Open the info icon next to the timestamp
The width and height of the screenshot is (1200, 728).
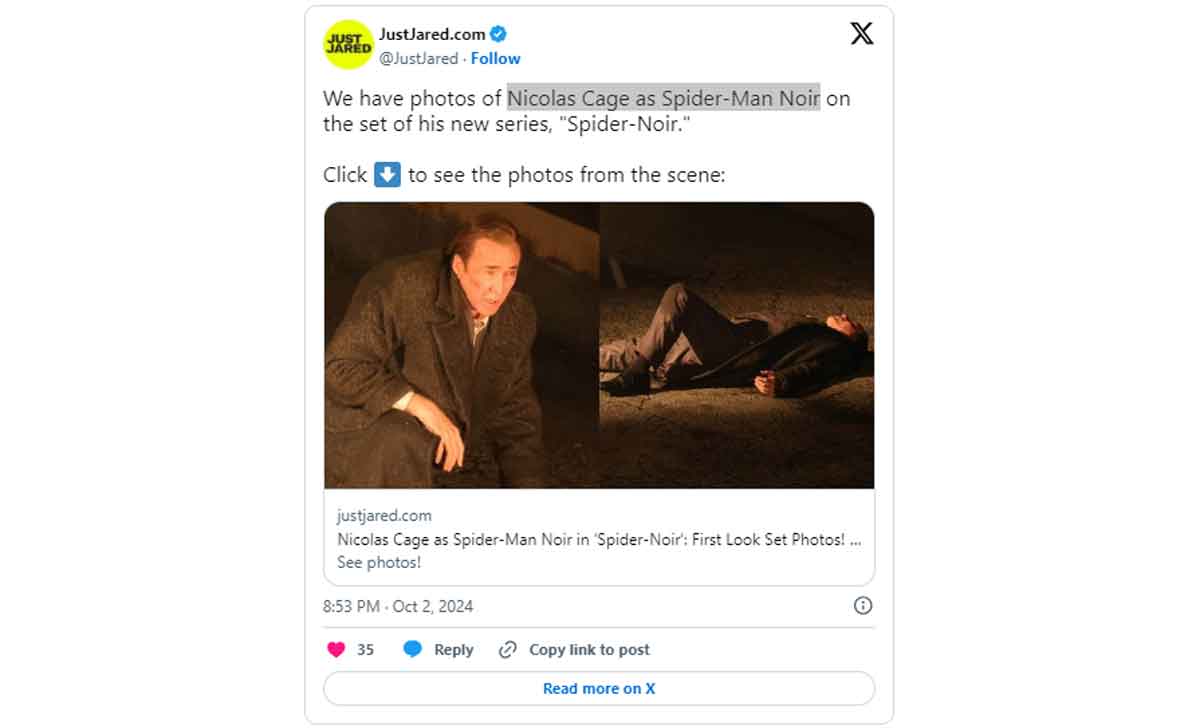tap(862, 606)
